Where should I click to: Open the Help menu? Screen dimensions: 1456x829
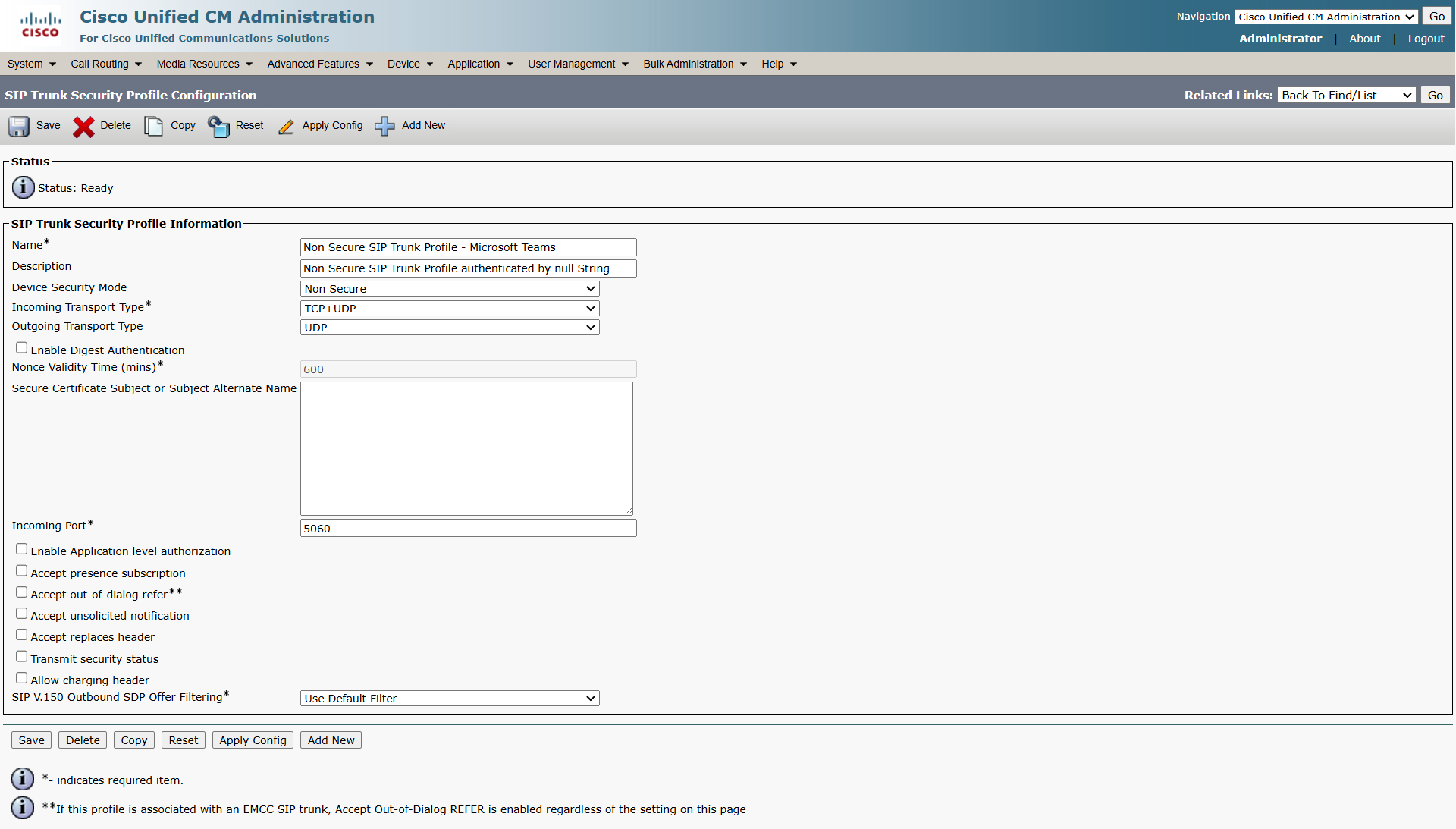[780, 64]
